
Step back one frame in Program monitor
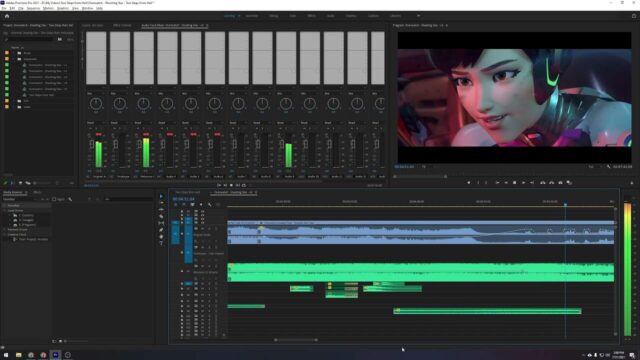tap(506, 183)
